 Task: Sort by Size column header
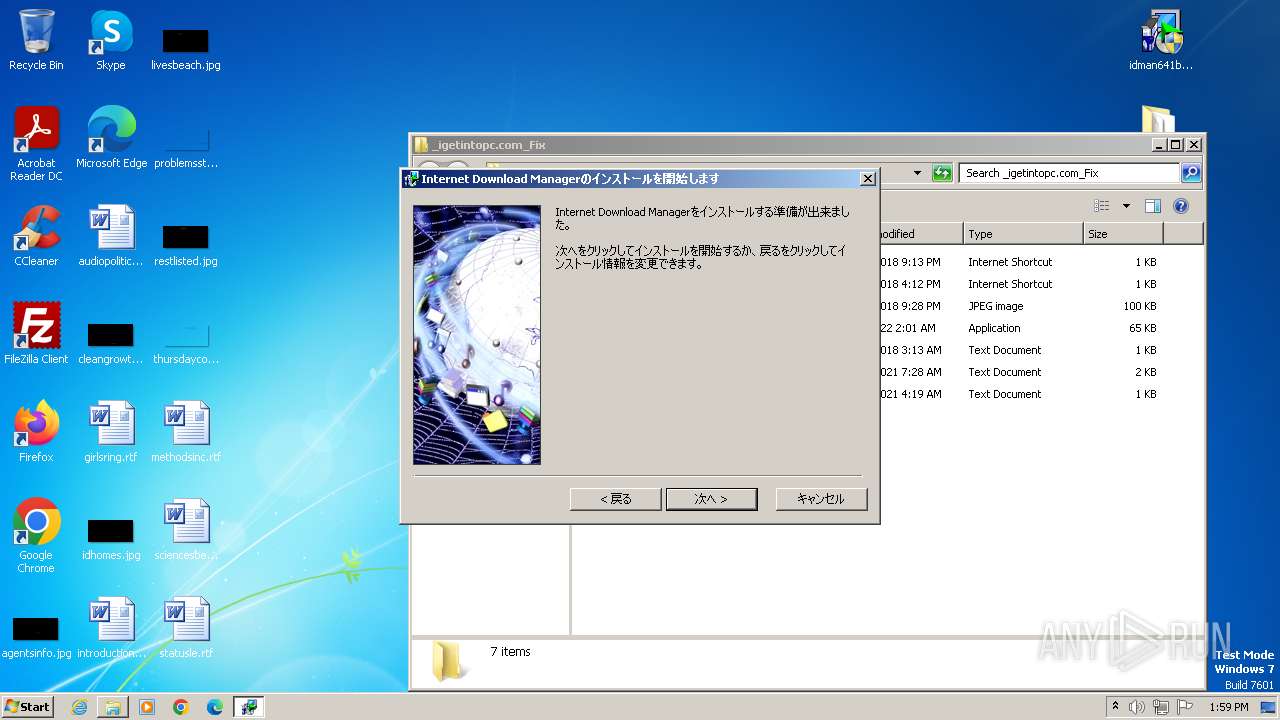click(1123, 234)
